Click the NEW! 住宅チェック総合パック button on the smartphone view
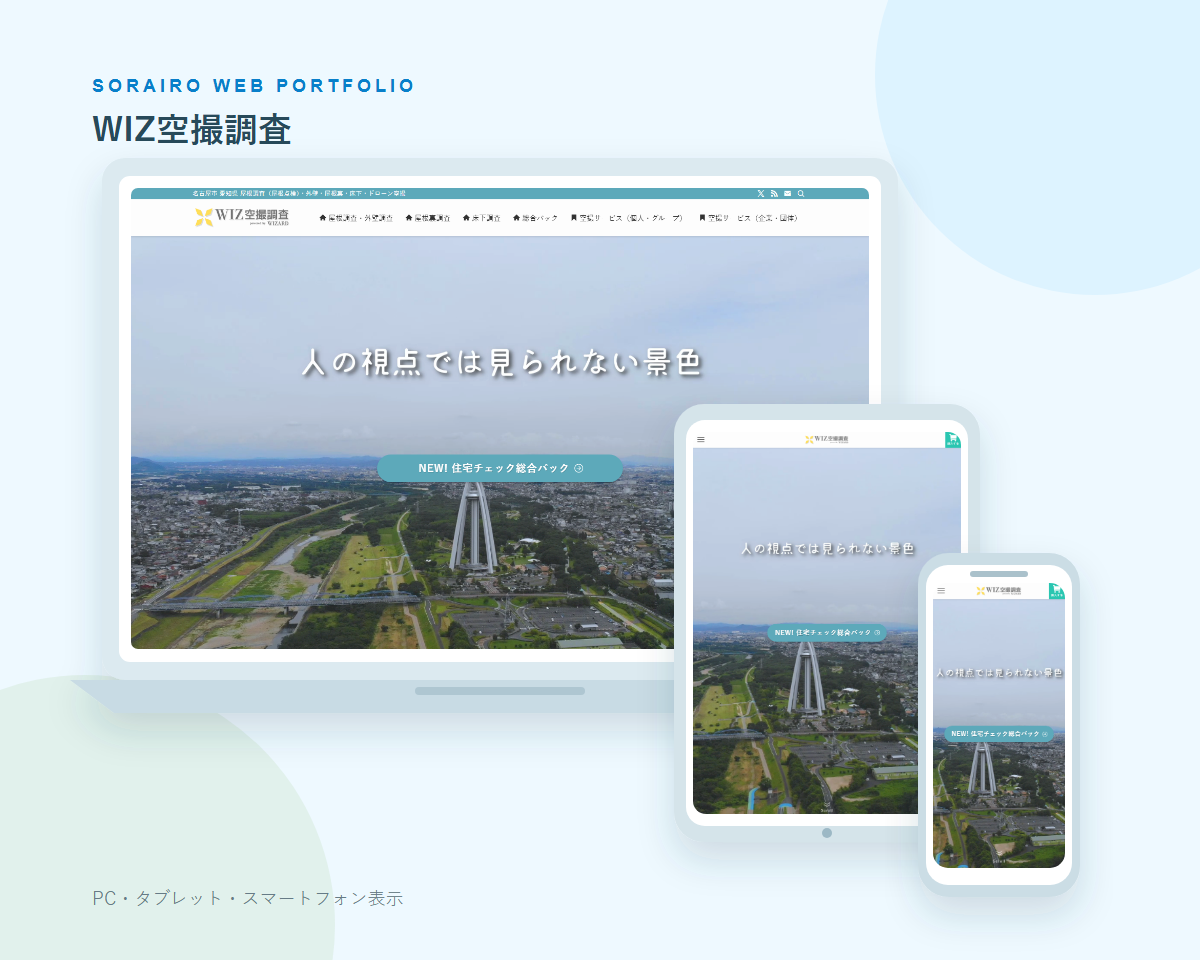This screenshot has height=960, width=1200. coord(999,734)
